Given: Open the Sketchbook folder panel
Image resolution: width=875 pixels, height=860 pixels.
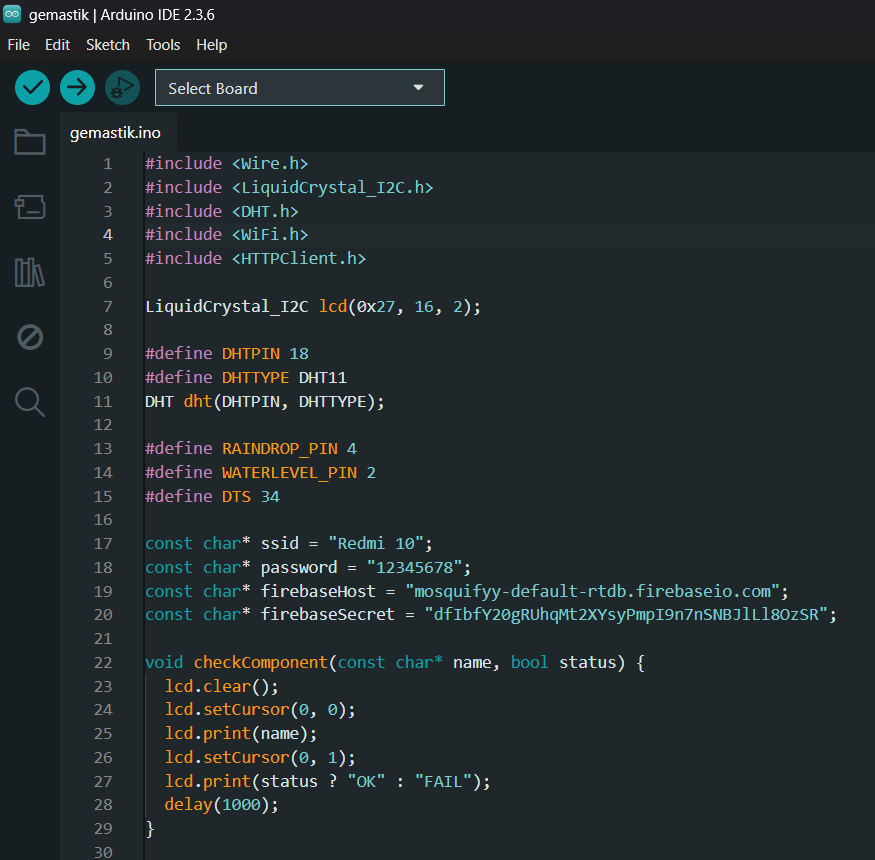Looking at the screenshot, I should pyautogui.click(x=30, y=142).
